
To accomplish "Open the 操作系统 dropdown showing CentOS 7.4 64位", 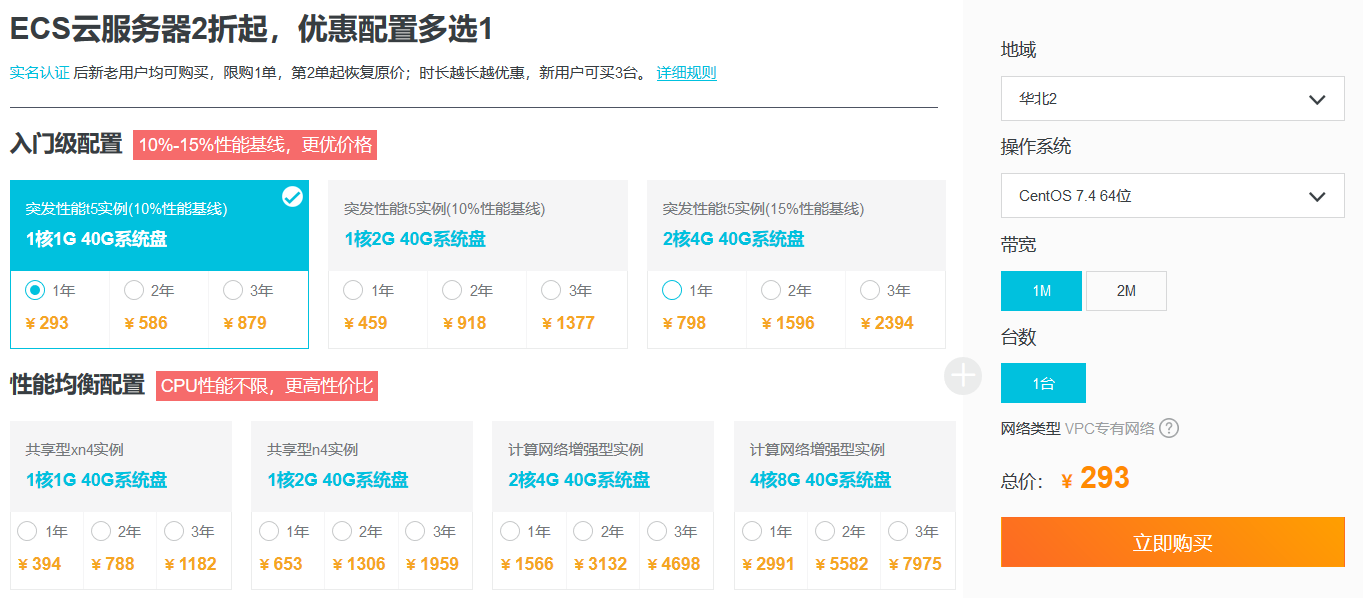I will point(1172,196).
